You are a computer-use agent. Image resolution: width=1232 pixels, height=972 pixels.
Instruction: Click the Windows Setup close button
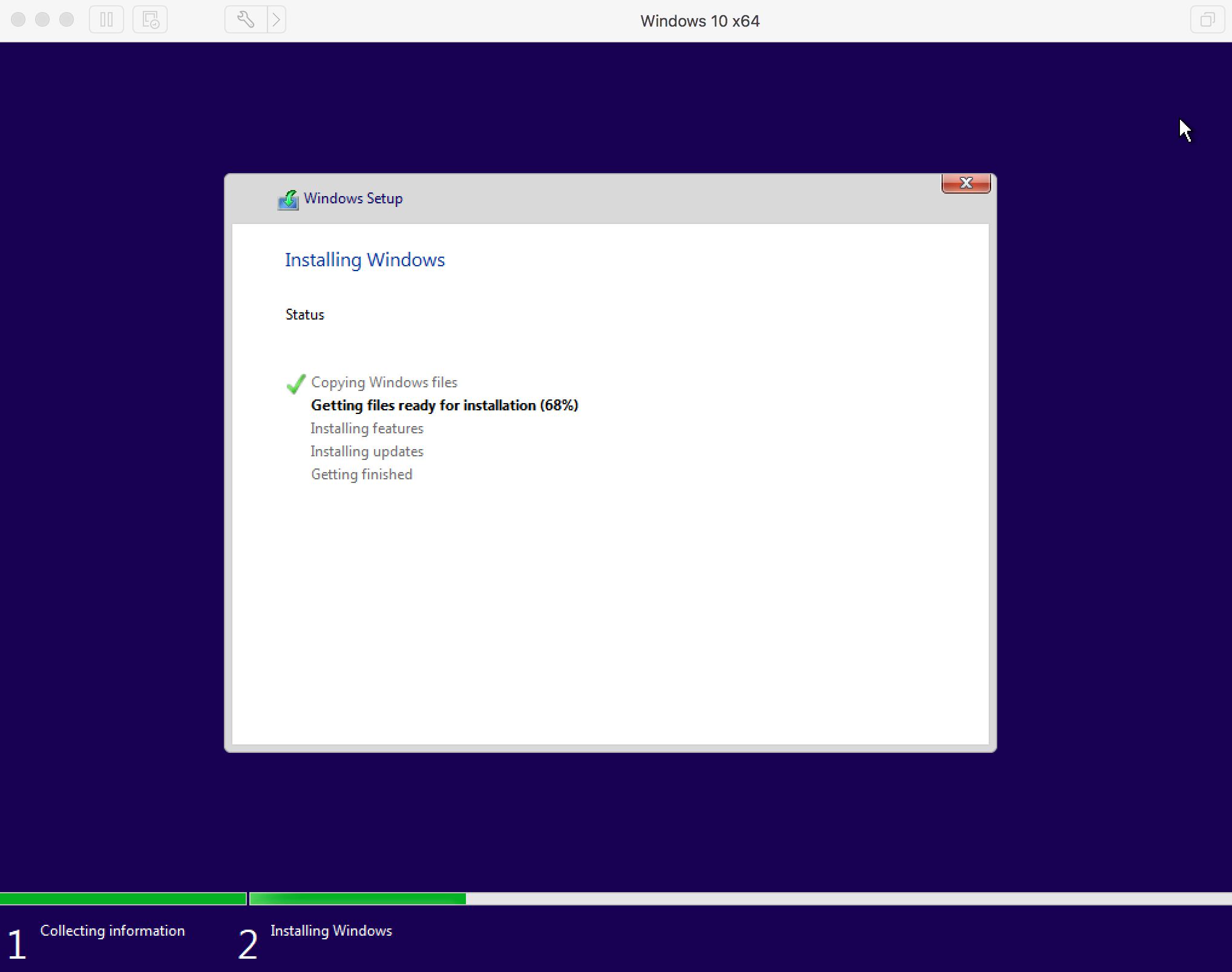[x=965, y=182]
